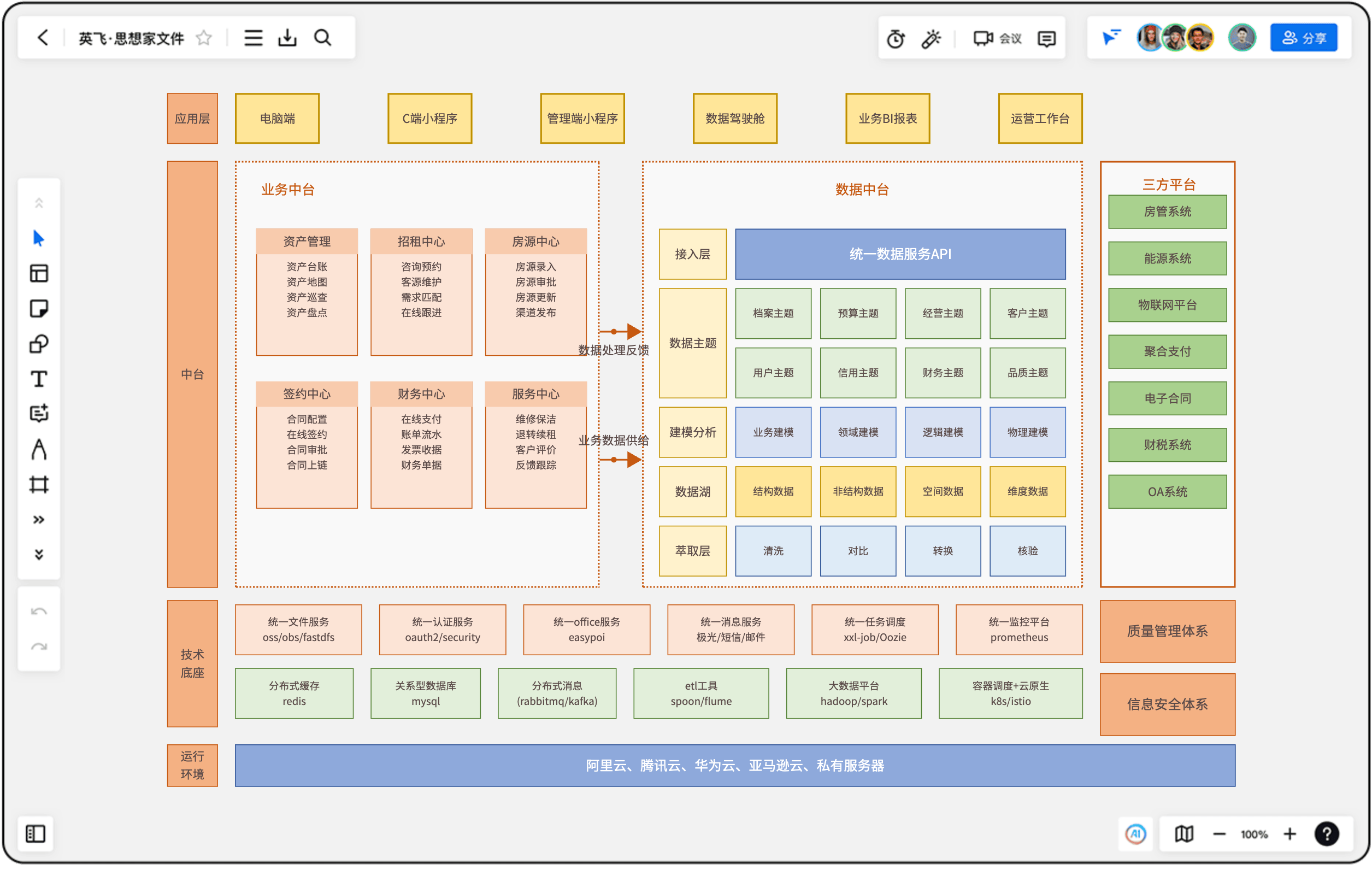Select the frame tool
1372x870 pixels.
point(39,485)
